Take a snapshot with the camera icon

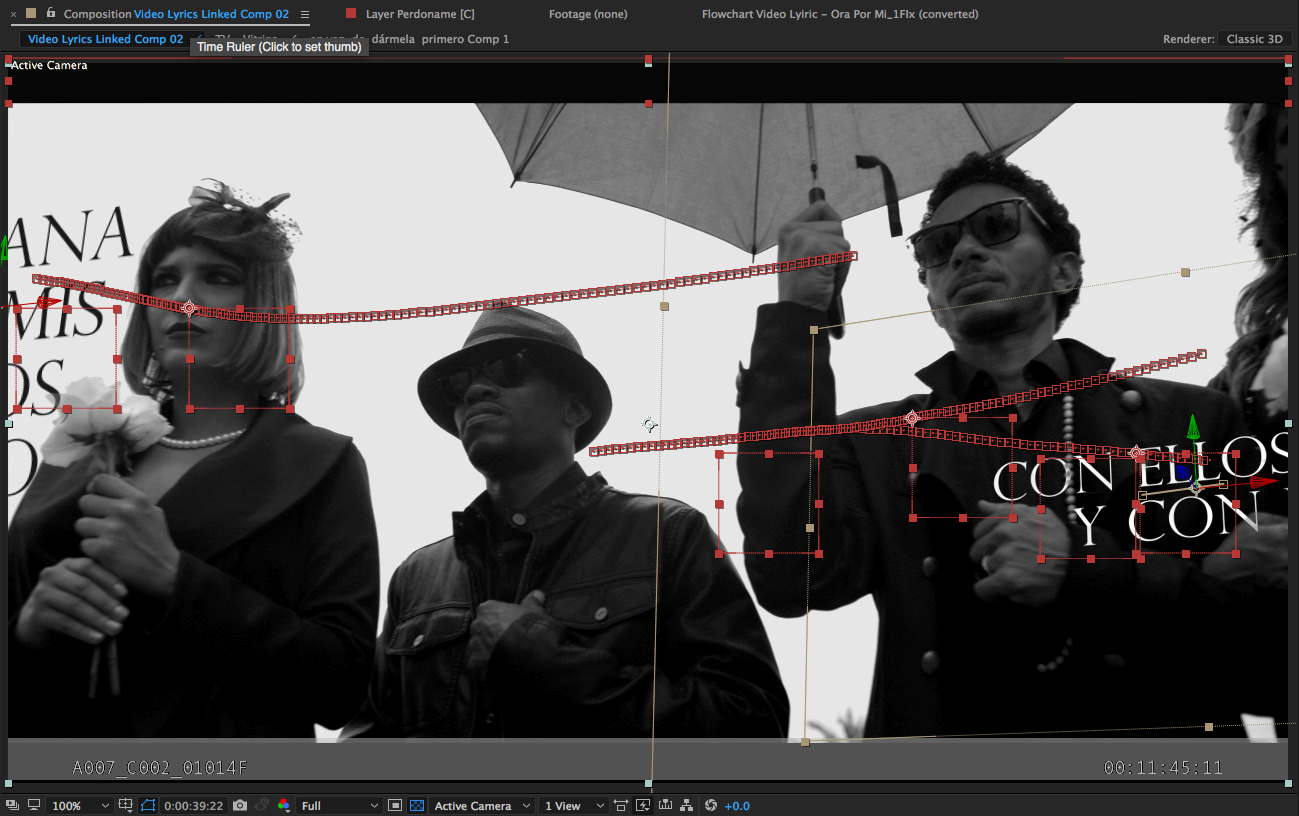click(240, 805)
